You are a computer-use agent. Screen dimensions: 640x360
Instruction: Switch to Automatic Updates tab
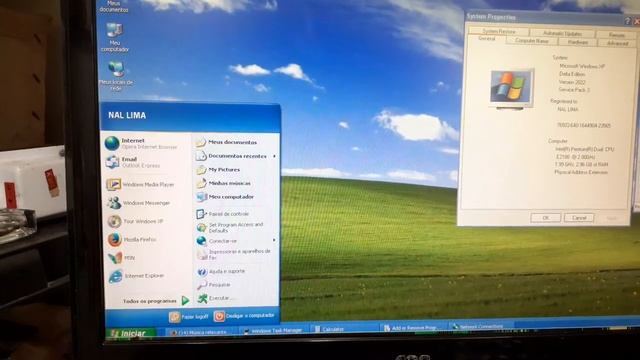pos(562,33)
